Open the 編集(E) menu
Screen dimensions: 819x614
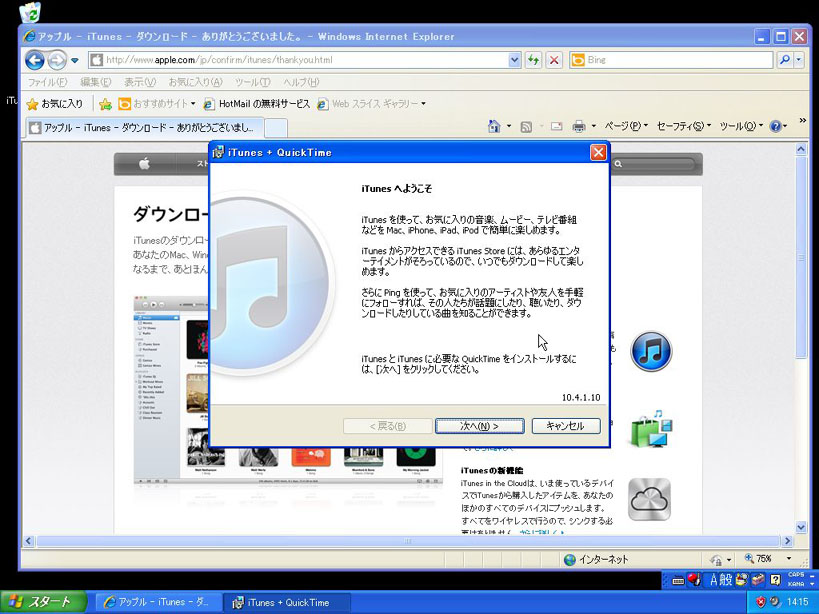[96, 82]
